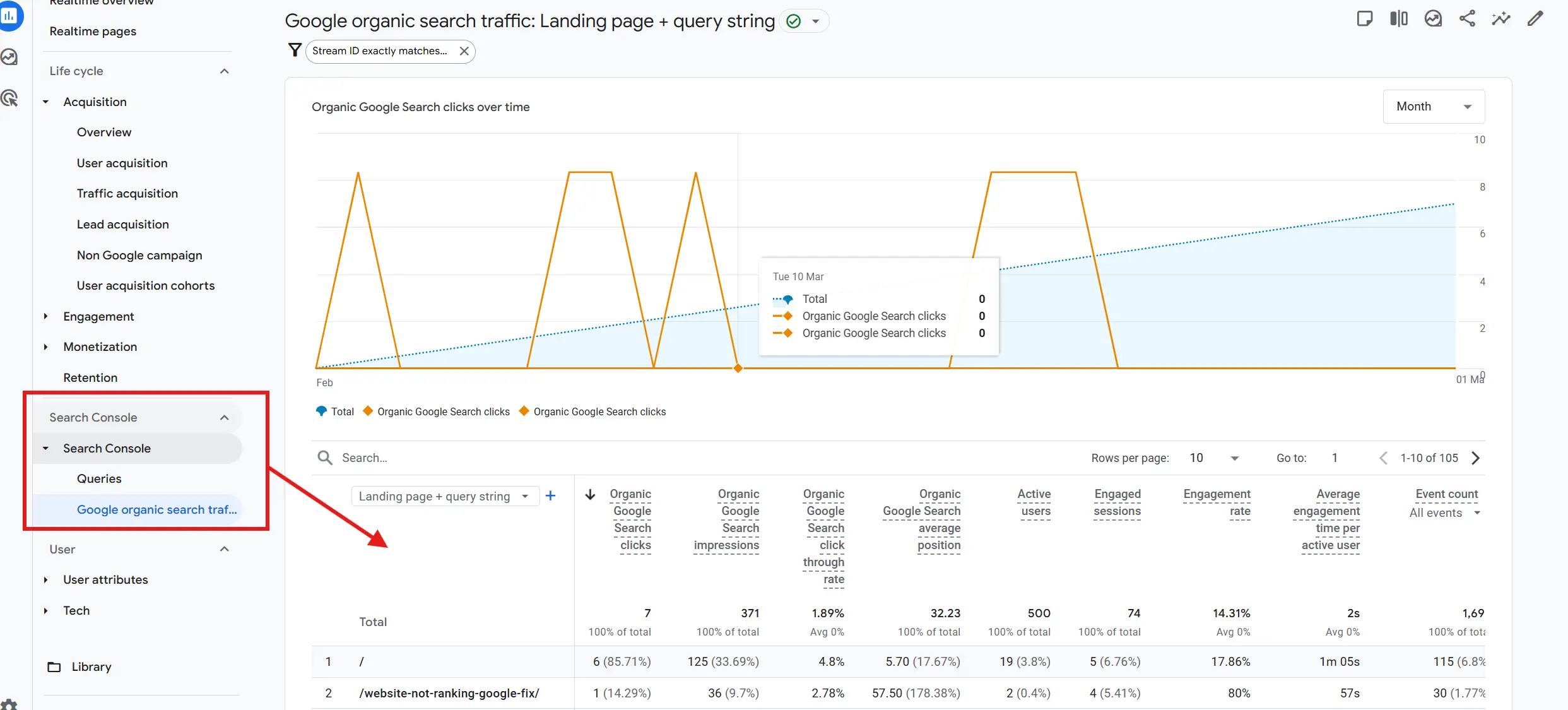Open the Queries report
This screenshot has height=710, width=1568.
point(99,478)
